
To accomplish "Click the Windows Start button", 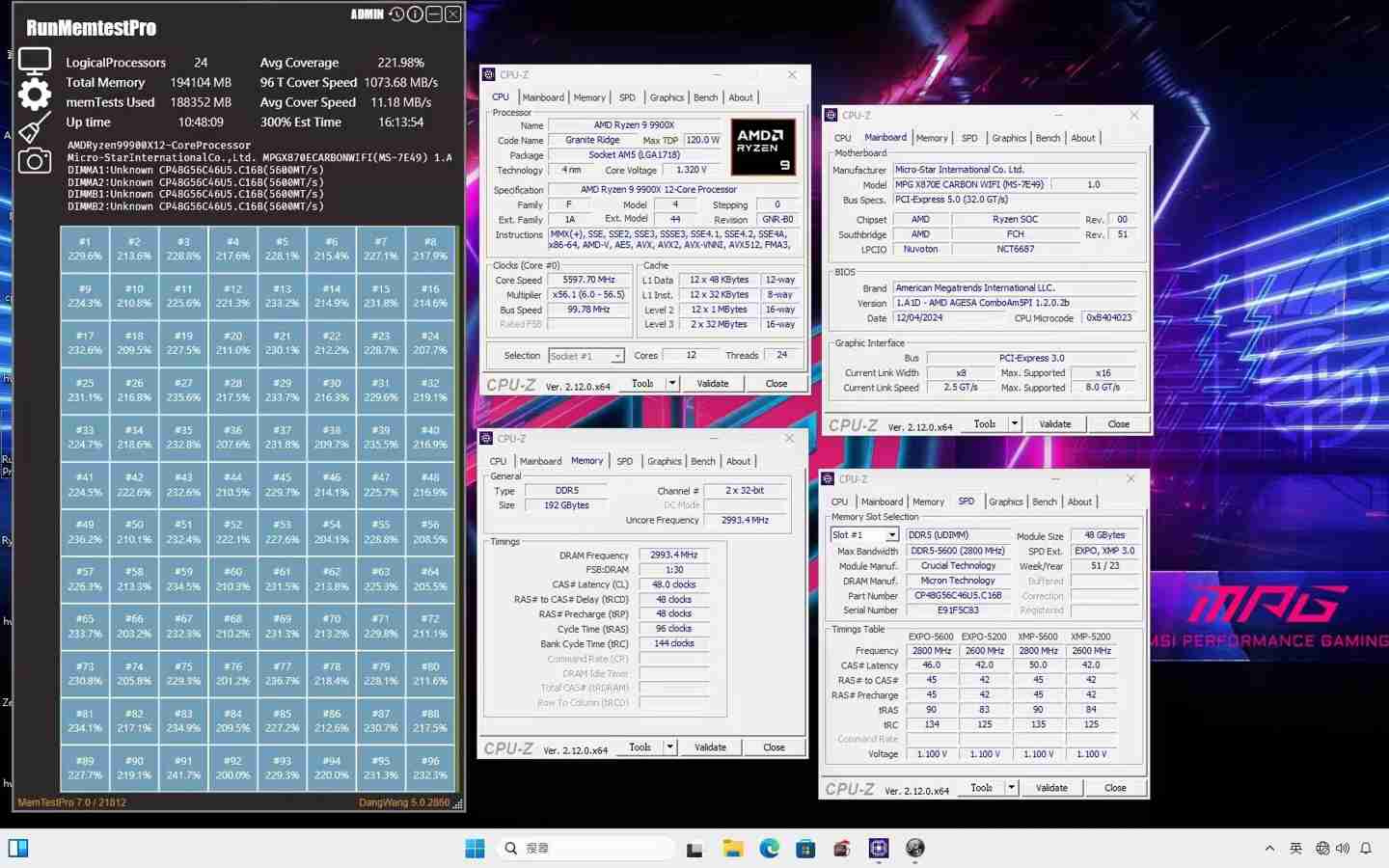I will click(x=475, y=849).
